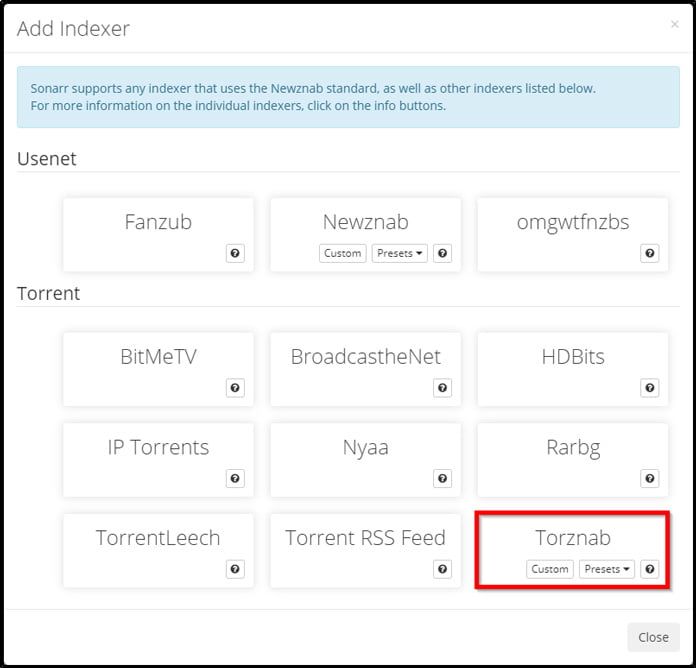
Task: Open info for Torznab indexer
Action: pos(649,569)
